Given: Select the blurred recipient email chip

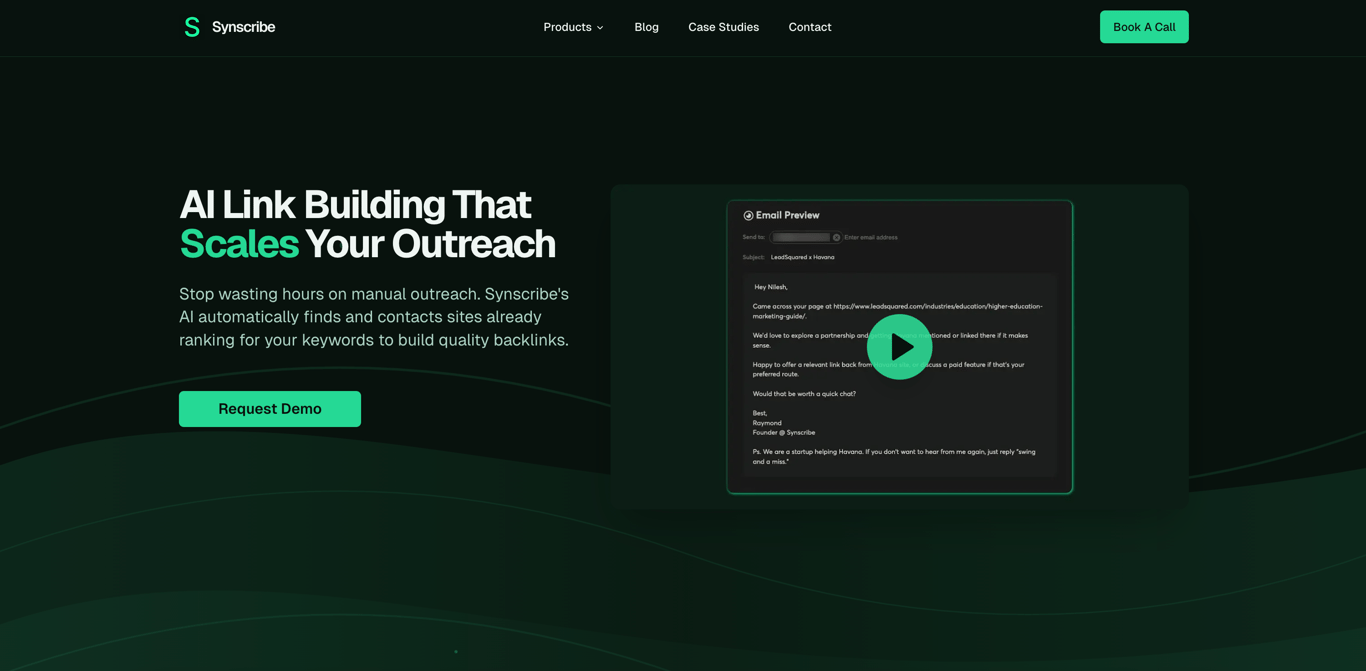Looking at the screenshot, I should pos(801,237).
